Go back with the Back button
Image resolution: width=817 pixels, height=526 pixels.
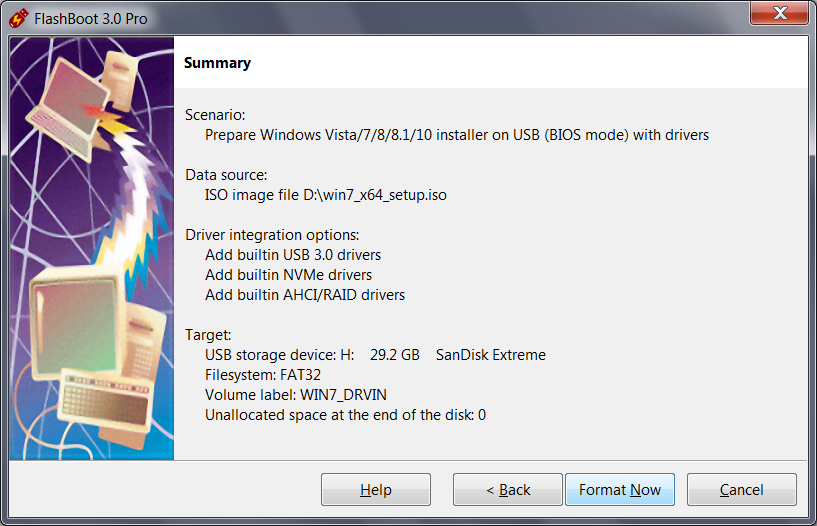point(507,490)
